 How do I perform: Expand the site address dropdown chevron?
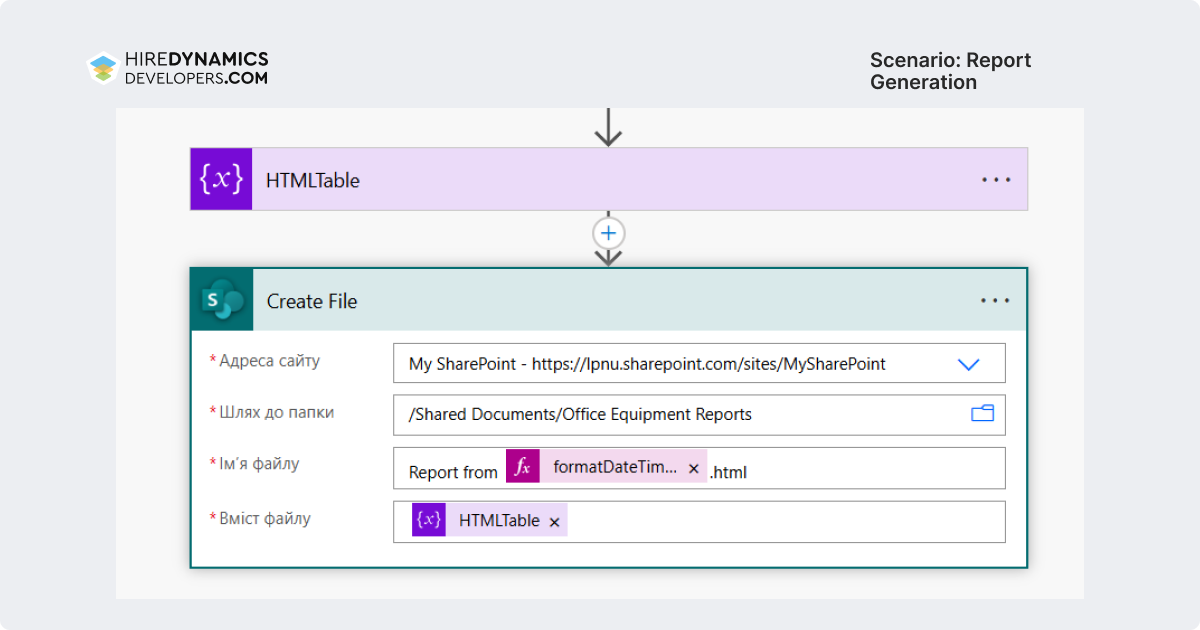pos(968,365)
